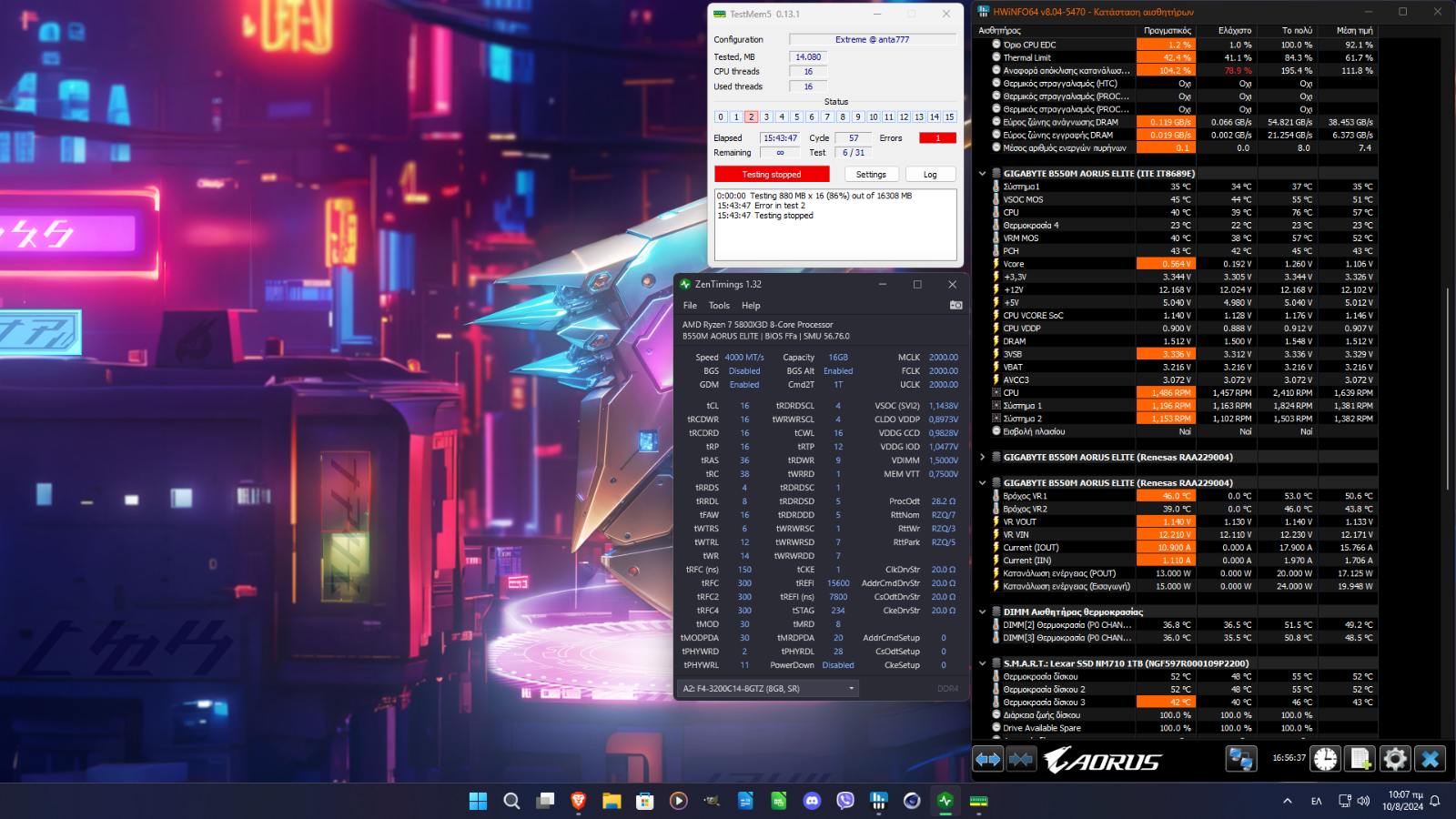Click TestMem5 Configuration field Extreme @ anta777

point(873,39)
